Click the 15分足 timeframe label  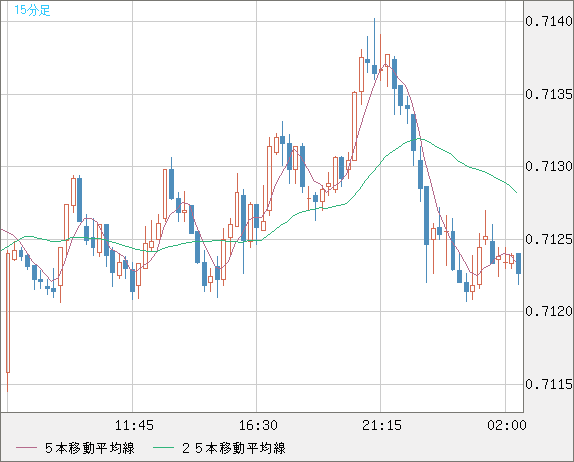pyautogui.click(x=32, y=10)
